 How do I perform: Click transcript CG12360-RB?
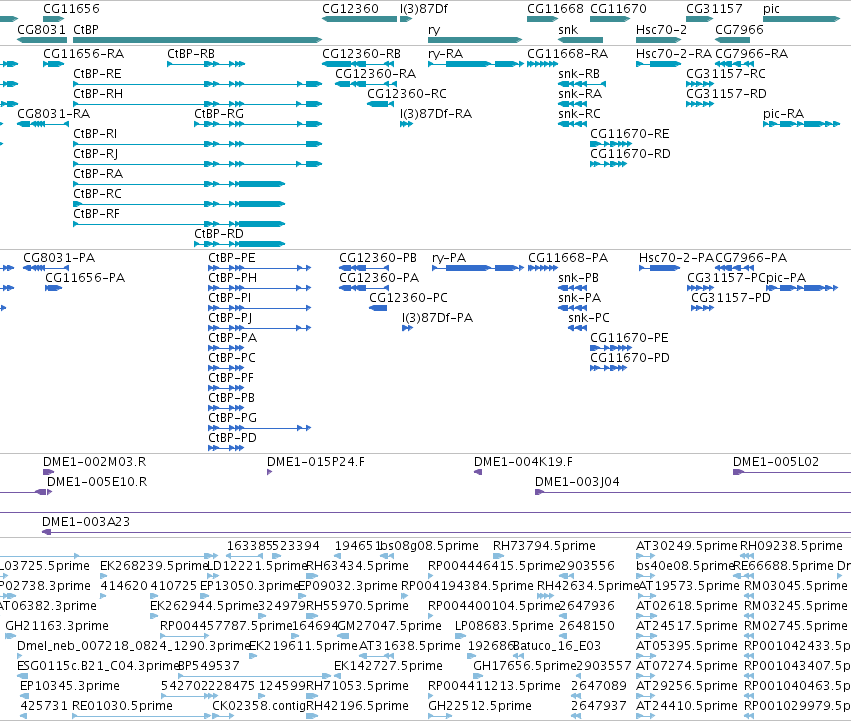[360, 64]
